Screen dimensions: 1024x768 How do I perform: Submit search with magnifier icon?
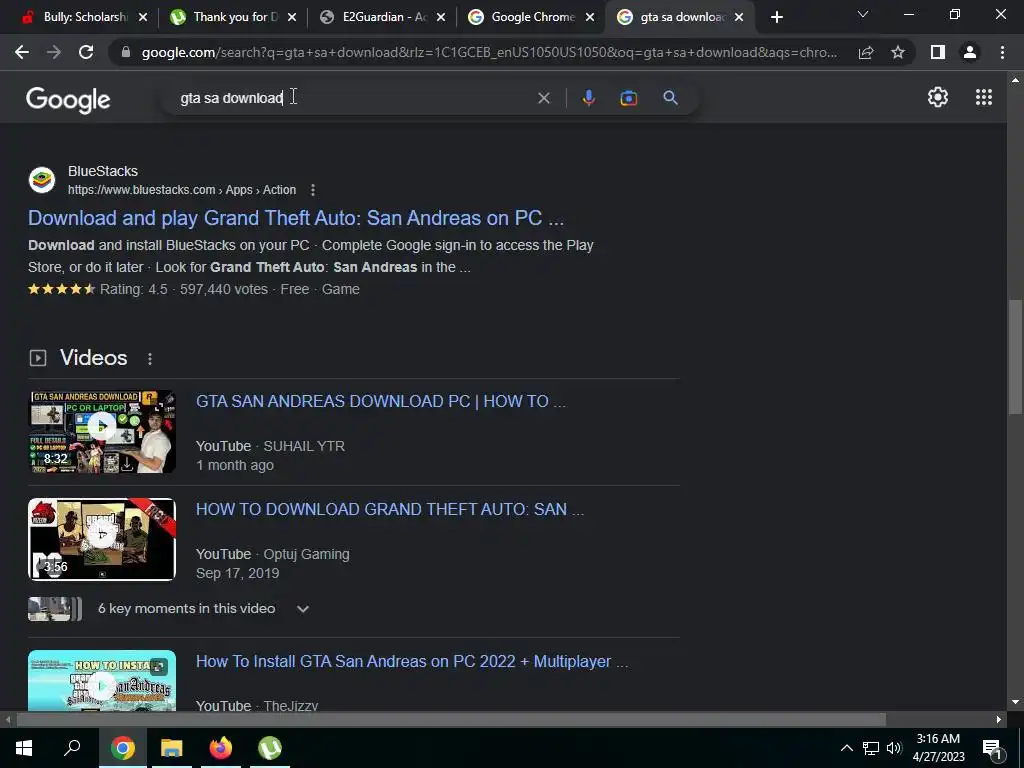[x=670, y=98]
